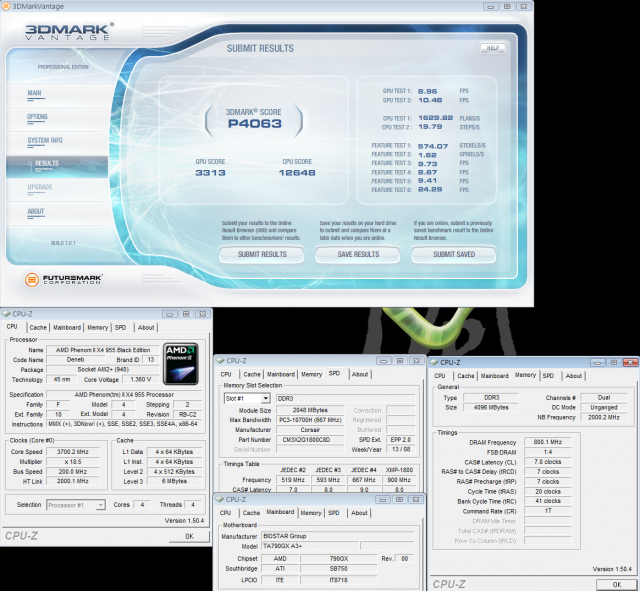Click the CPU-Z icon in Memory window title
Screen dimensions: 640x591
pyautogui.click(x=434, y=362)
